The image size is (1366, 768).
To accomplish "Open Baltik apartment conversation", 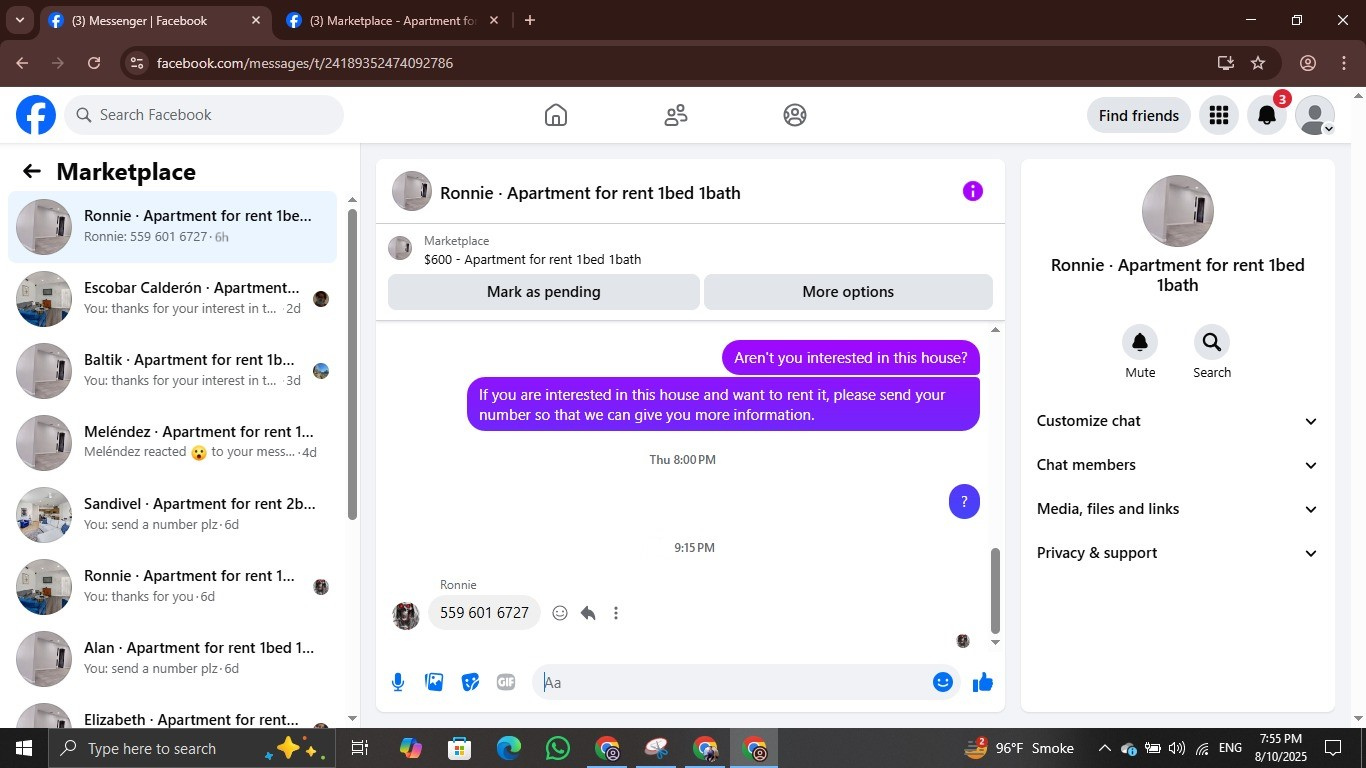I will click(x=173, y=371).
